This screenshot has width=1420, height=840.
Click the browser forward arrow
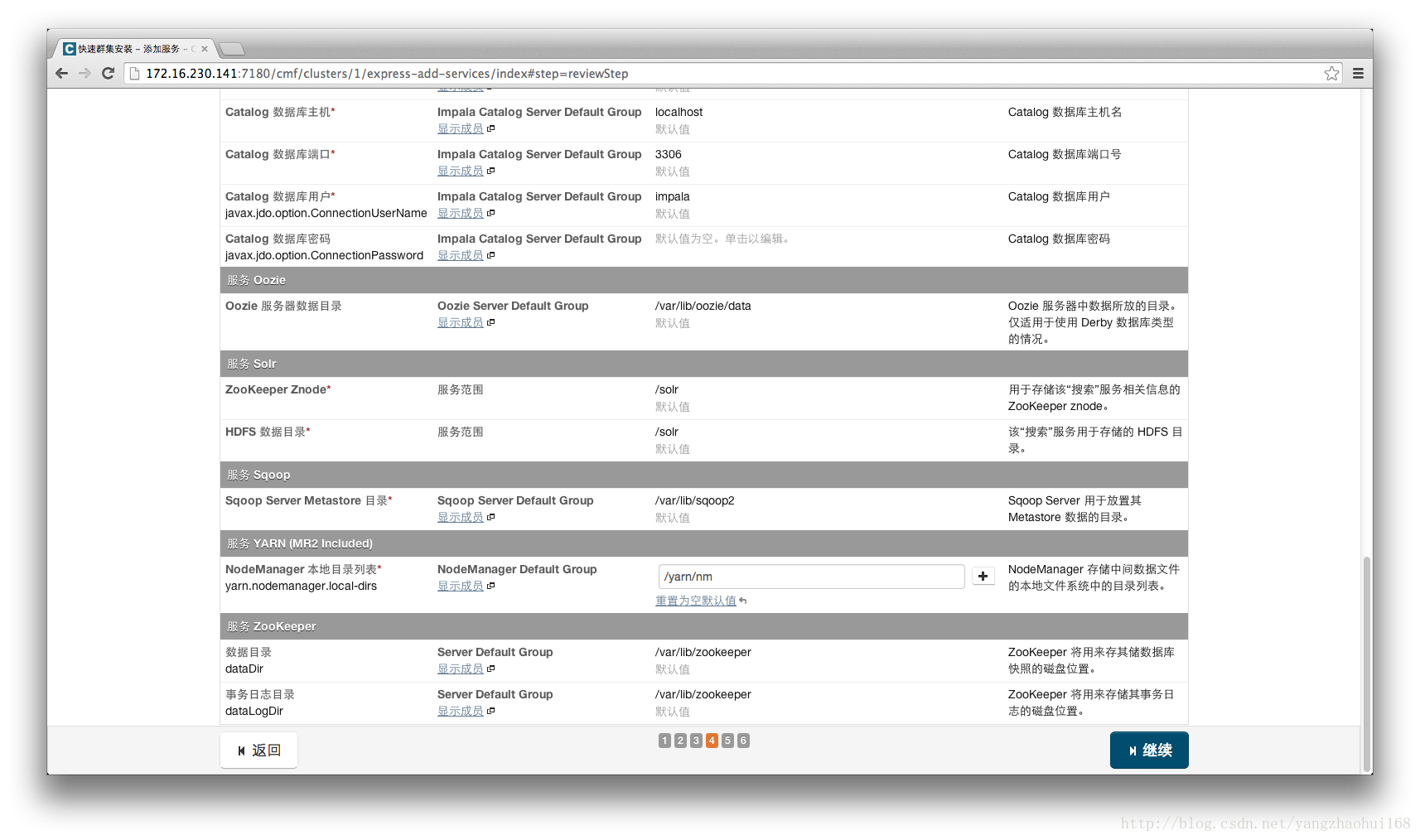click(85, 73)
